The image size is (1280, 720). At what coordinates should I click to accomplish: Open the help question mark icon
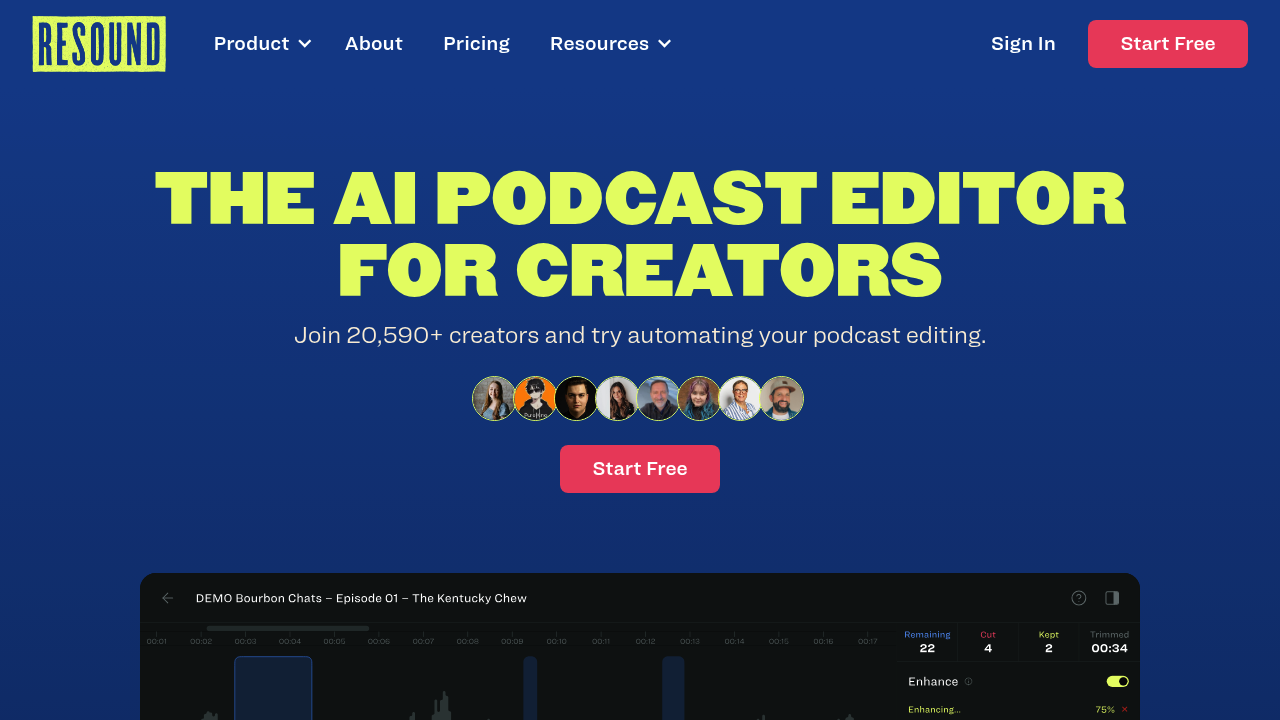[1079, 598]
